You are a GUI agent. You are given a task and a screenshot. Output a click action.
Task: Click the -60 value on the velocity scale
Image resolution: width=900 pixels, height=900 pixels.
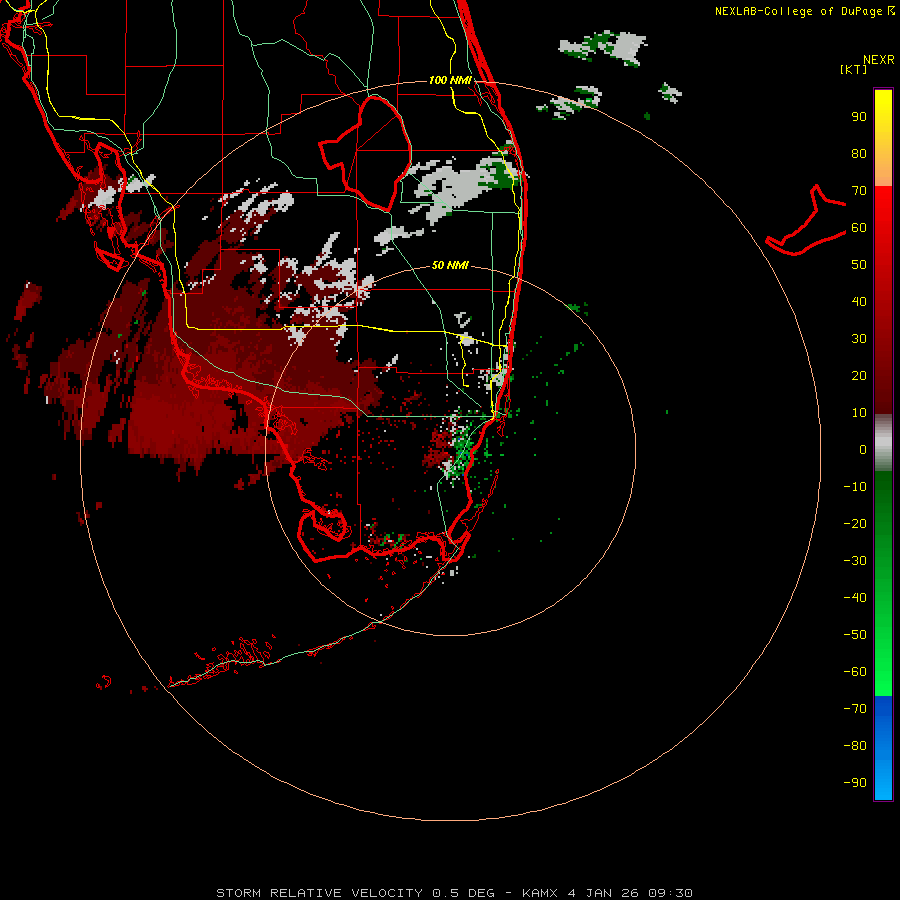coord(855,672)
